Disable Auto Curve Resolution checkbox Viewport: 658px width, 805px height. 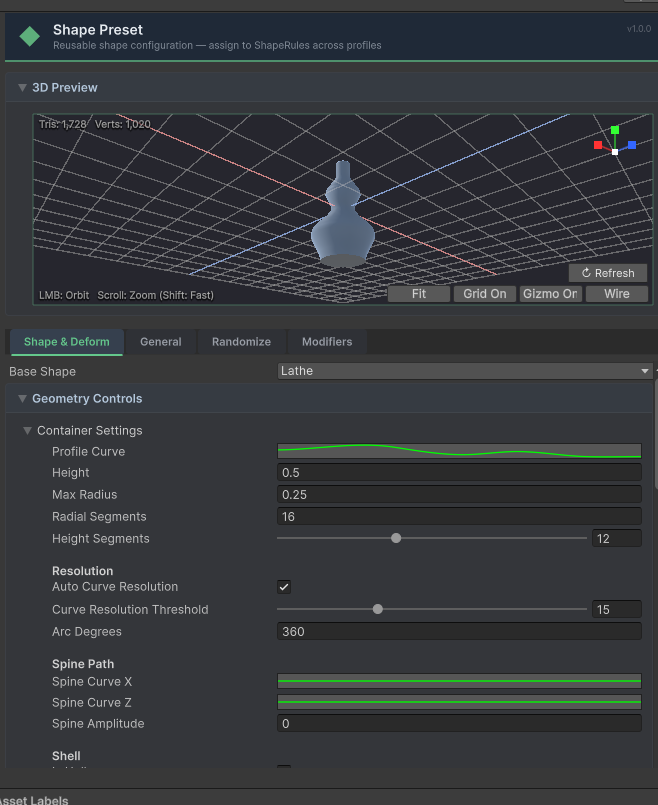click(284, 587)
